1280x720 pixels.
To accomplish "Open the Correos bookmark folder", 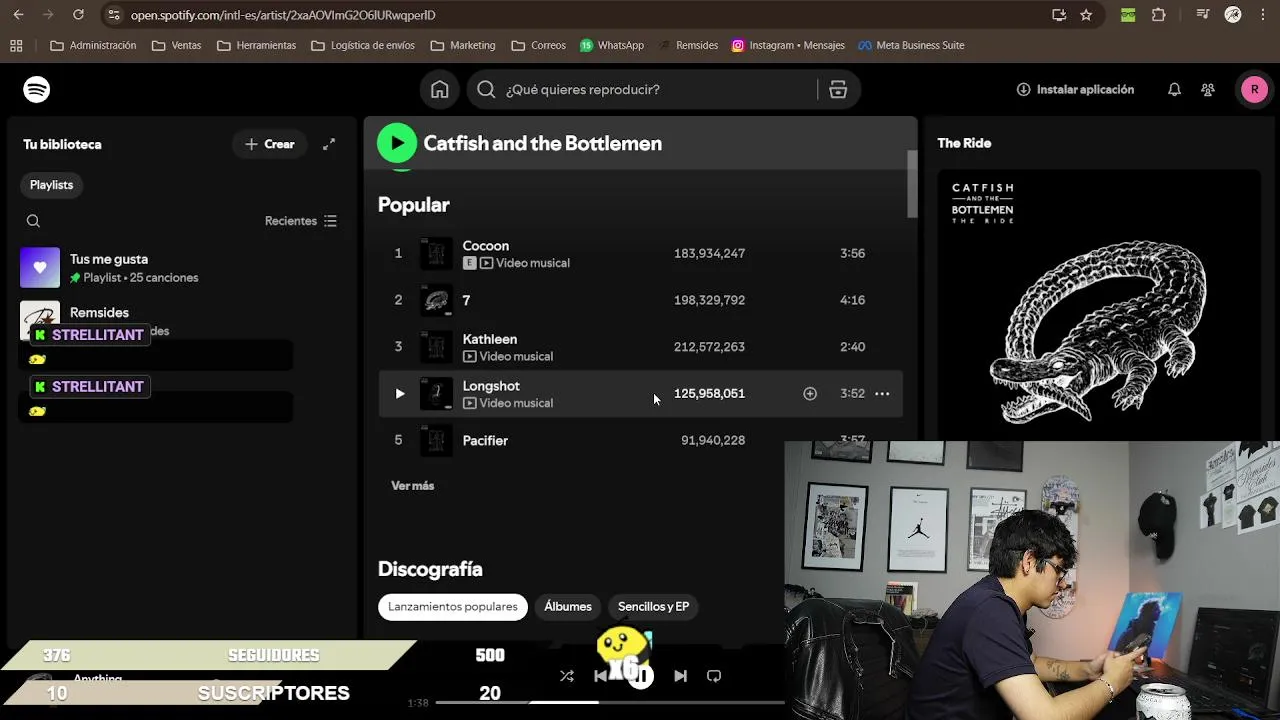I will [x=538, y=45].
